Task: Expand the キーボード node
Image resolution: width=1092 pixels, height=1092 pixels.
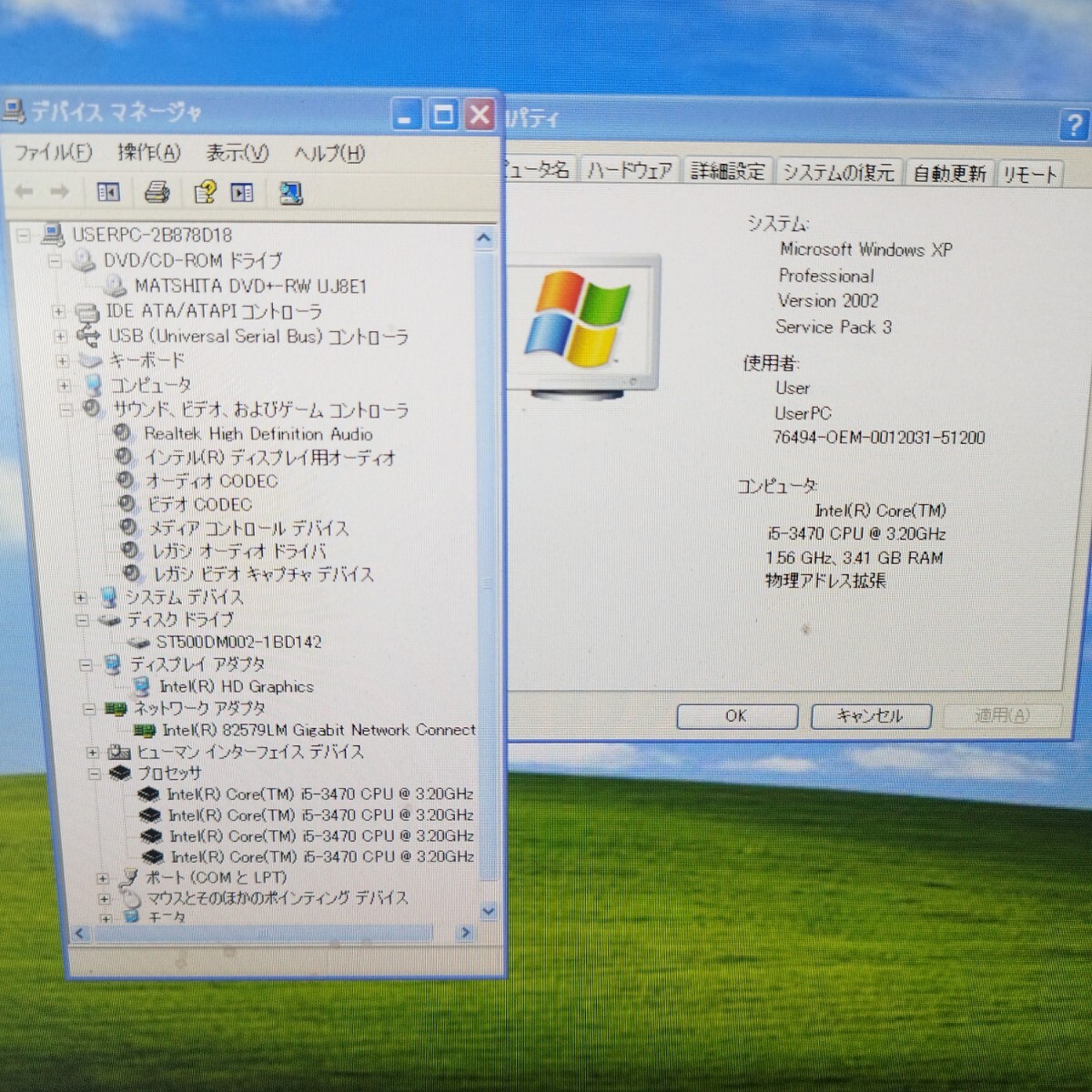Action: (x=63, y=360)
